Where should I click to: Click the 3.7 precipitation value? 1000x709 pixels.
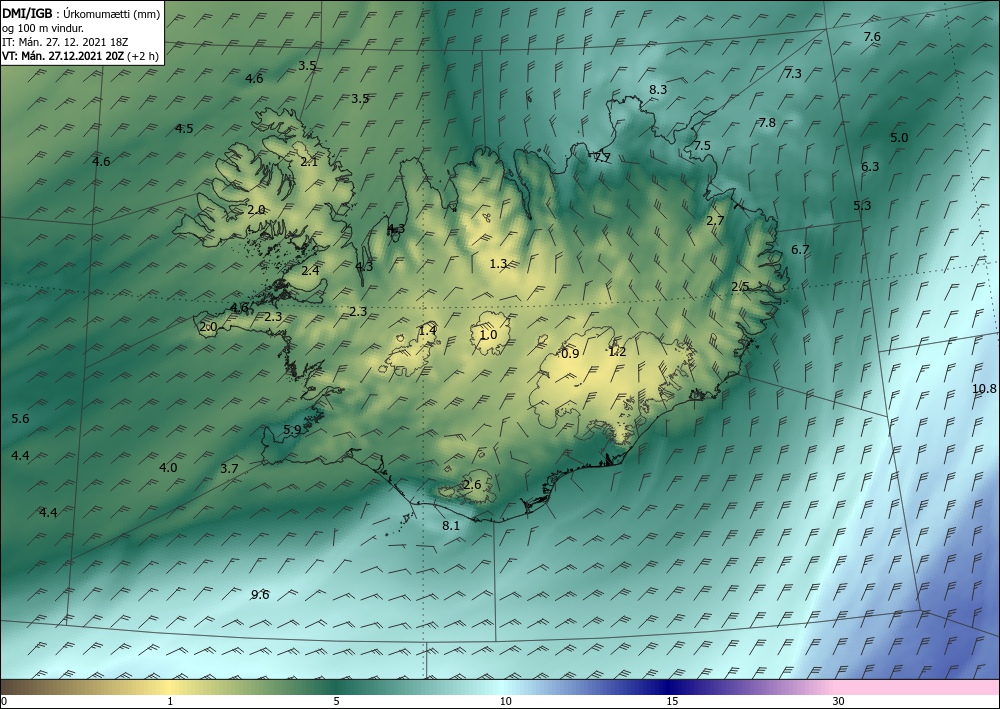point(229,469)
